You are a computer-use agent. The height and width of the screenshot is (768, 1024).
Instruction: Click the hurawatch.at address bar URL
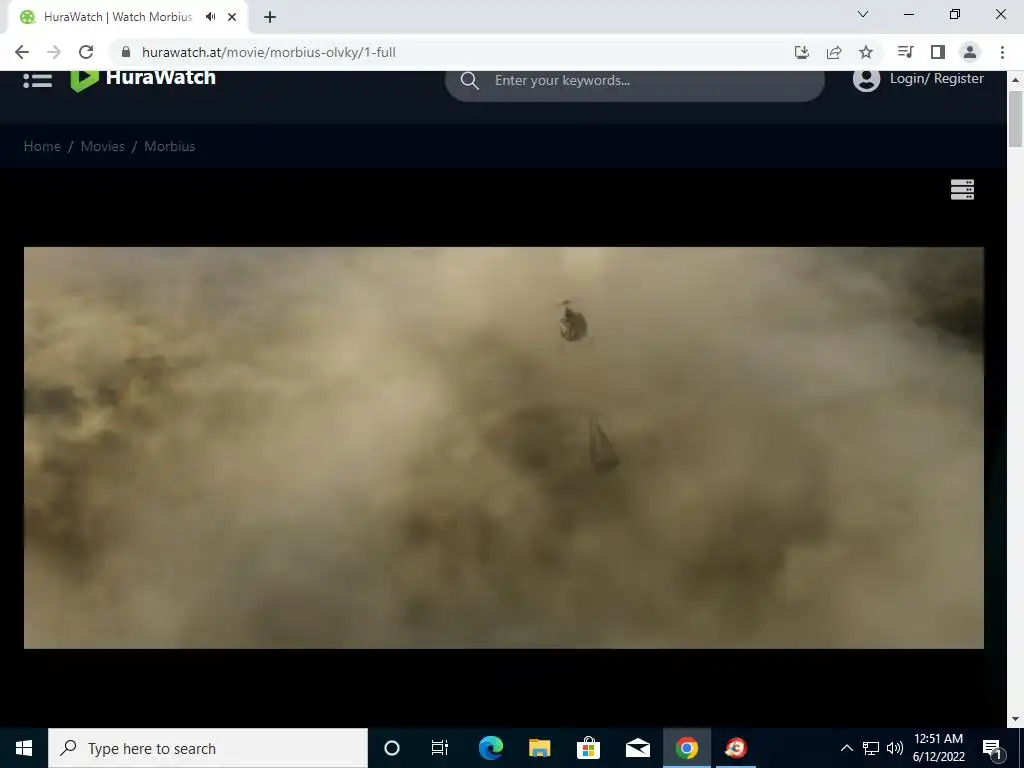268,52
